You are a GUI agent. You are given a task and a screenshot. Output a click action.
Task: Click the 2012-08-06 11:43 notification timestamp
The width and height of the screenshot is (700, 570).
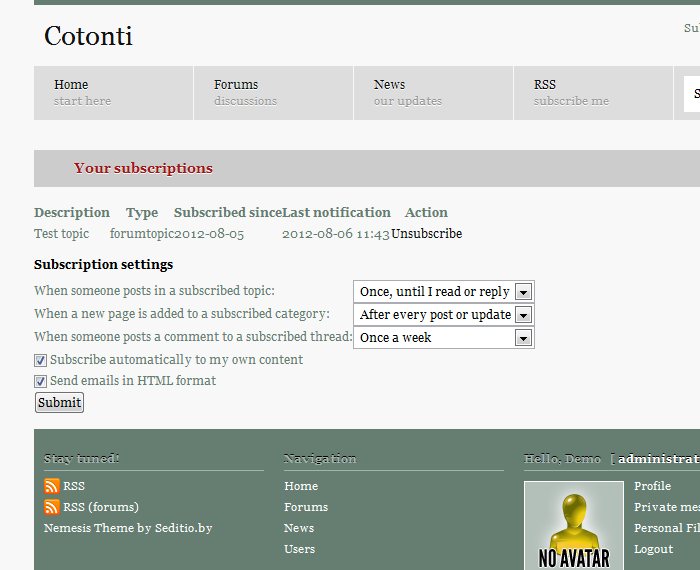coord(336,233)
